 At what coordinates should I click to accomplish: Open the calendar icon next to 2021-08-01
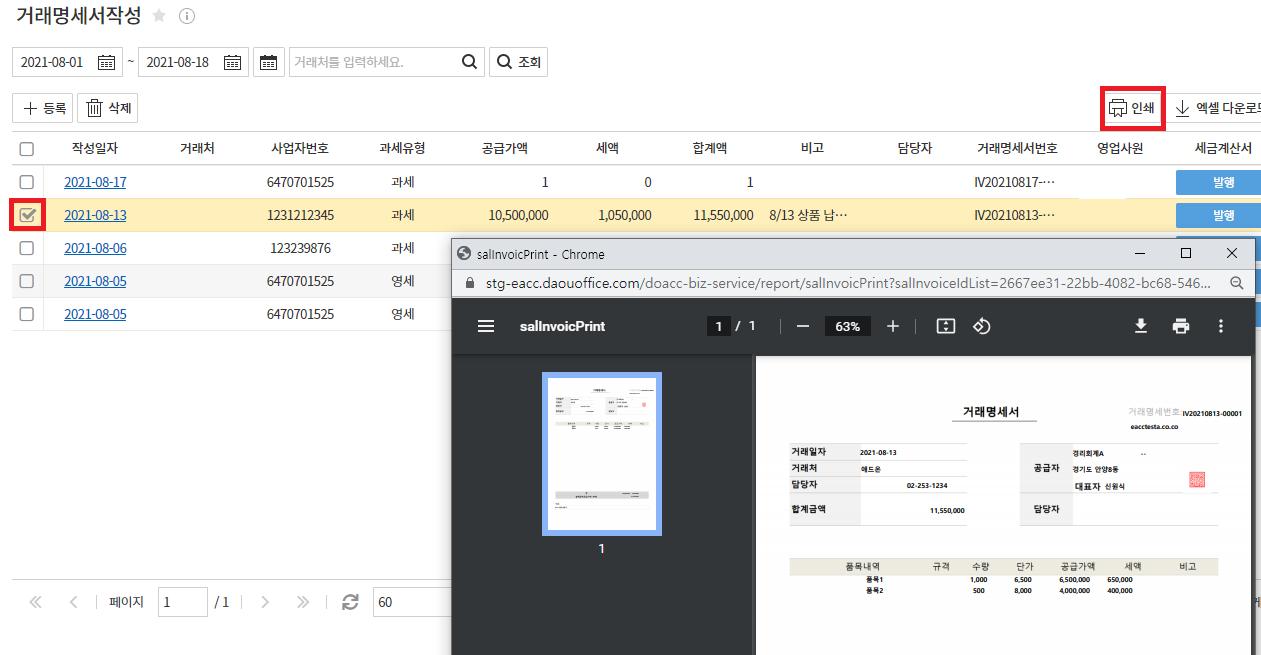(x=105, y=61)
